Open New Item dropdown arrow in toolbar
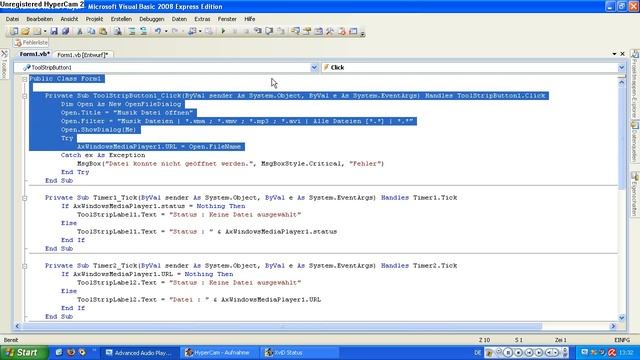Image resolution: width=640 pixels, height=360 pixels. pos(45,31)
